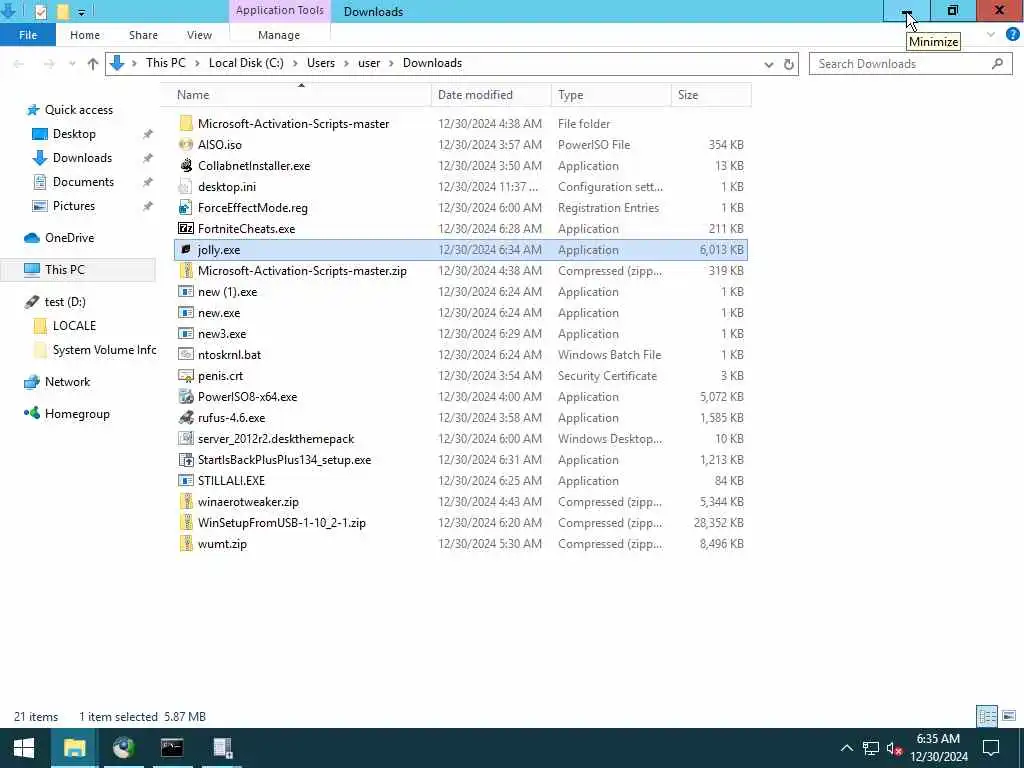Viewport: 1024px width, 768px height.
Task: Select Documents under Quick access
Action: (83, 182)
